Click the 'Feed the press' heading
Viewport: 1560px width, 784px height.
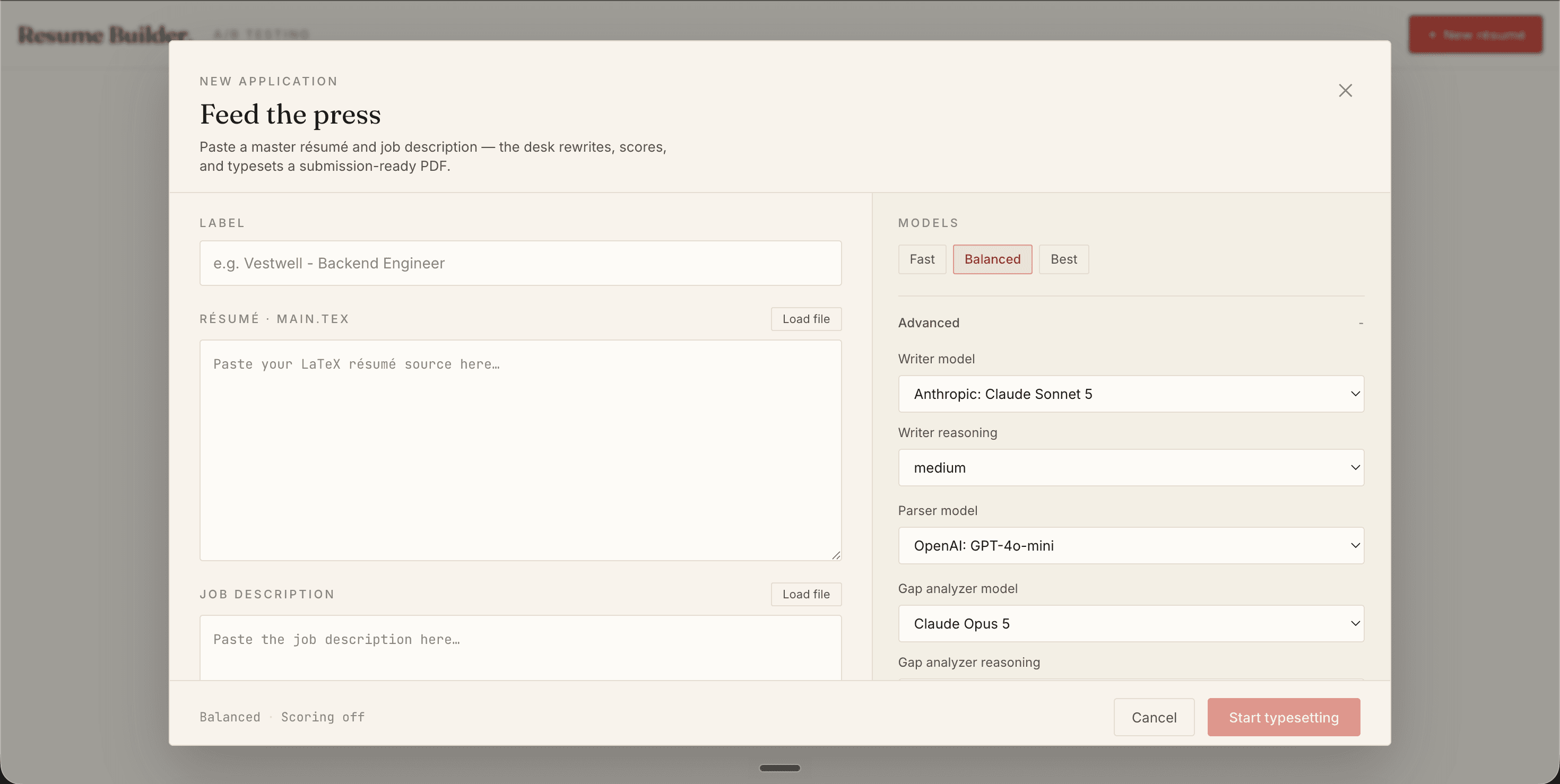pyautogui.click(x=290, y=115)
